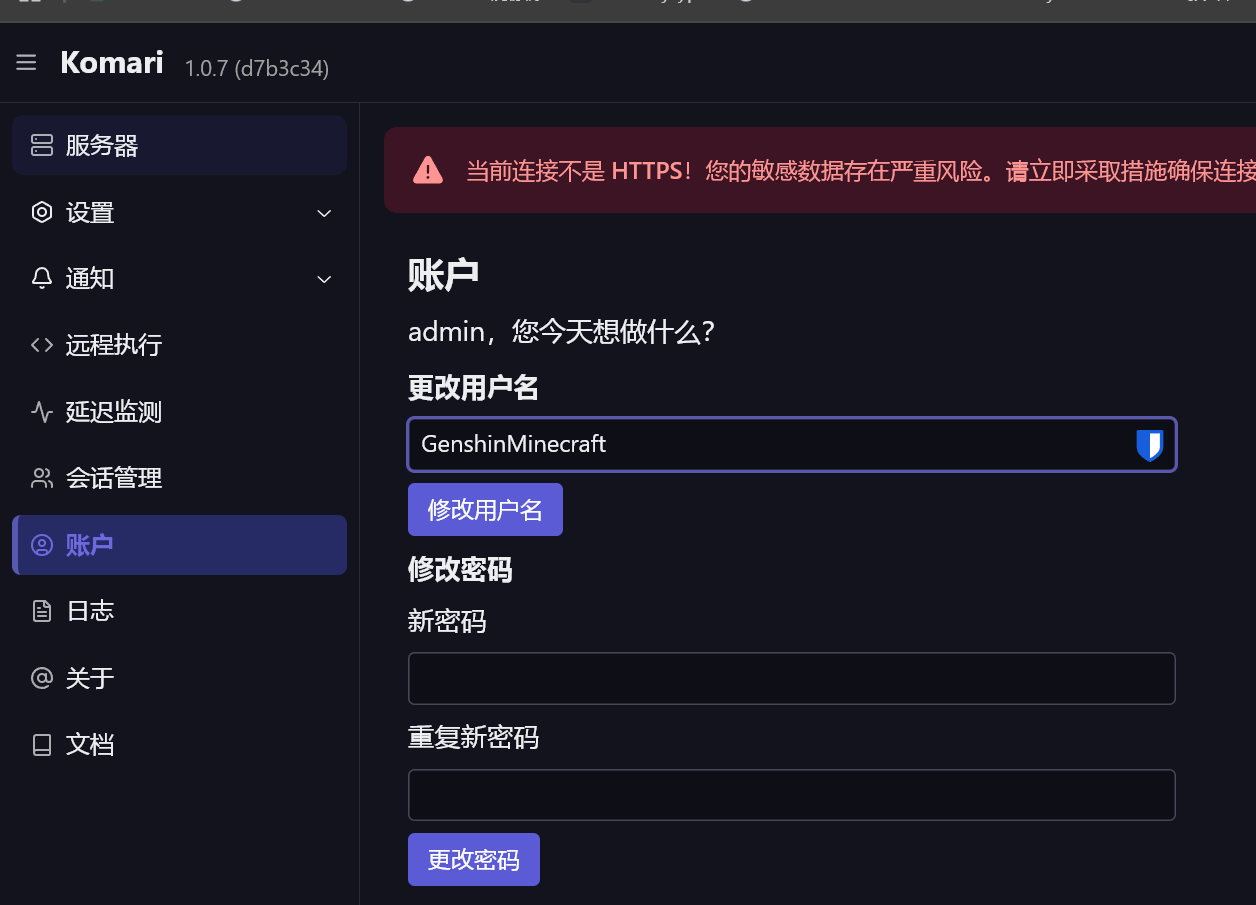The width and height of the screenshot is (1256, 905).
Task: Click the hamburger menu next to Komari logo
Action: [x=26, y=62]
